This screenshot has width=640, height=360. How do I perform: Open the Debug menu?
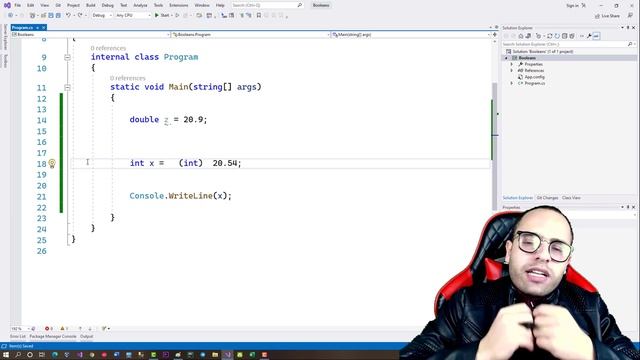[108, 5]
